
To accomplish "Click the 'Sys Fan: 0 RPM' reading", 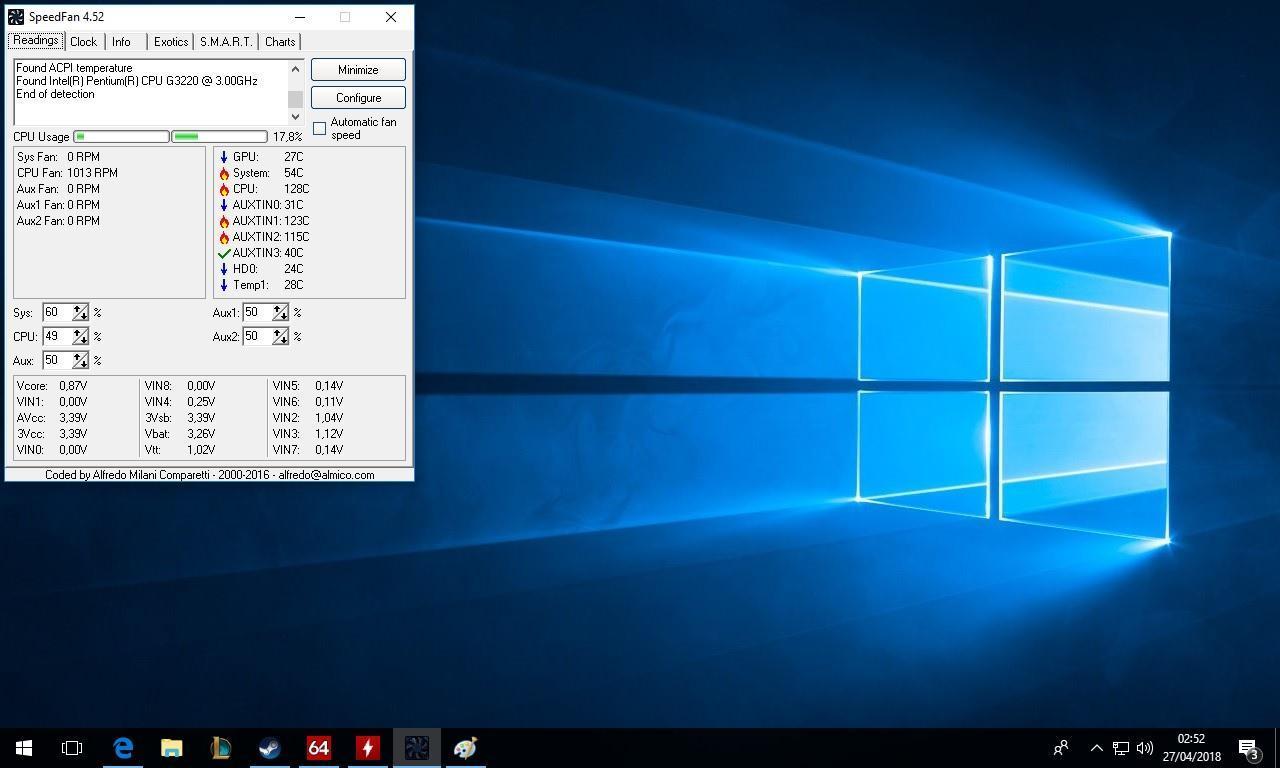I will click(58, 157).
